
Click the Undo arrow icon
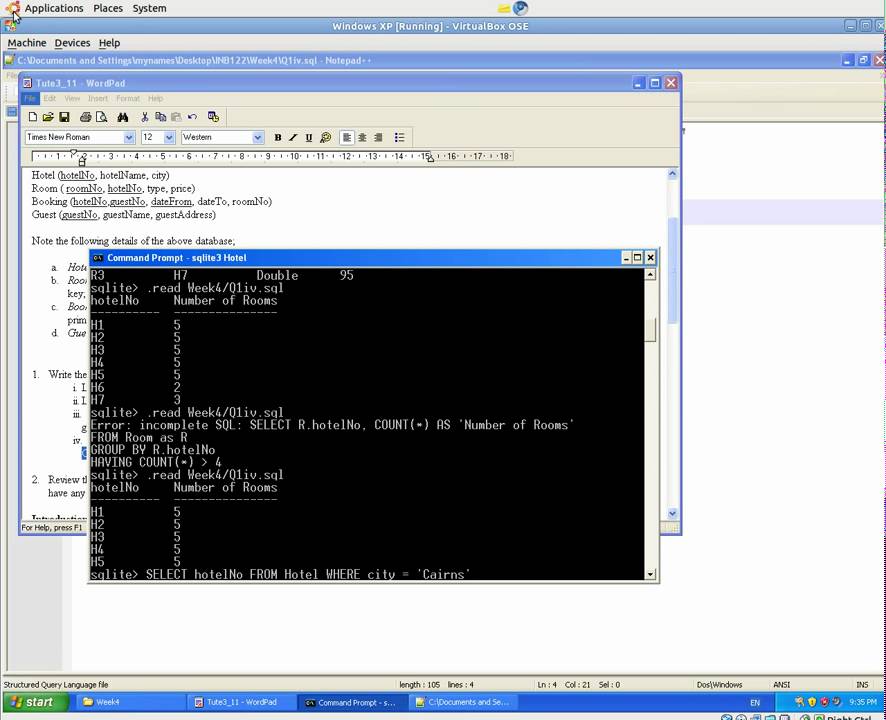click(x=192, y=117)
